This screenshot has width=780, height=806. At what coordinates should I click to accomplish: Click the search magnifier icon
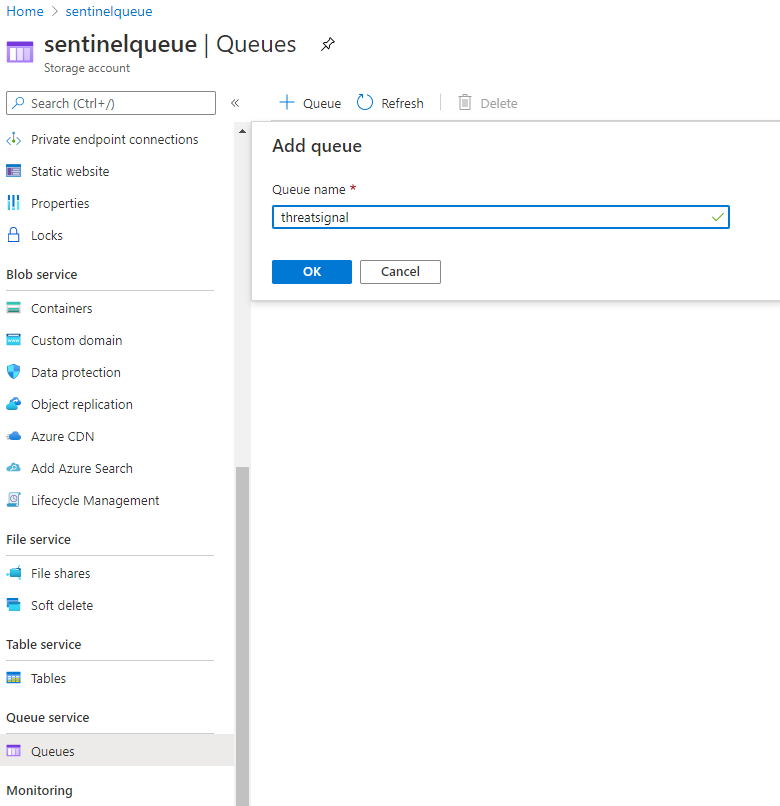point(19,103)
